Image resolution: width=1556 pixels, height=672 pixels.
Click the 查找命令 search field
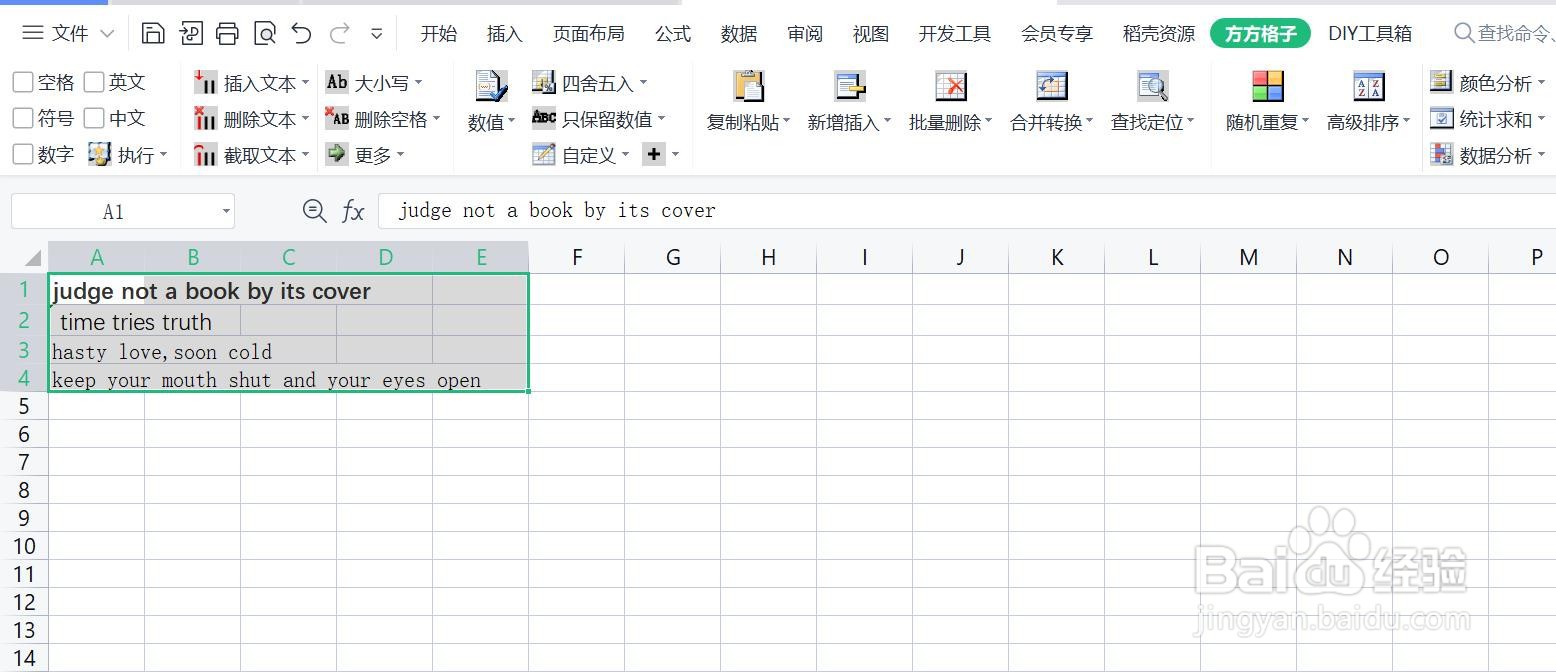point(1504,33)
